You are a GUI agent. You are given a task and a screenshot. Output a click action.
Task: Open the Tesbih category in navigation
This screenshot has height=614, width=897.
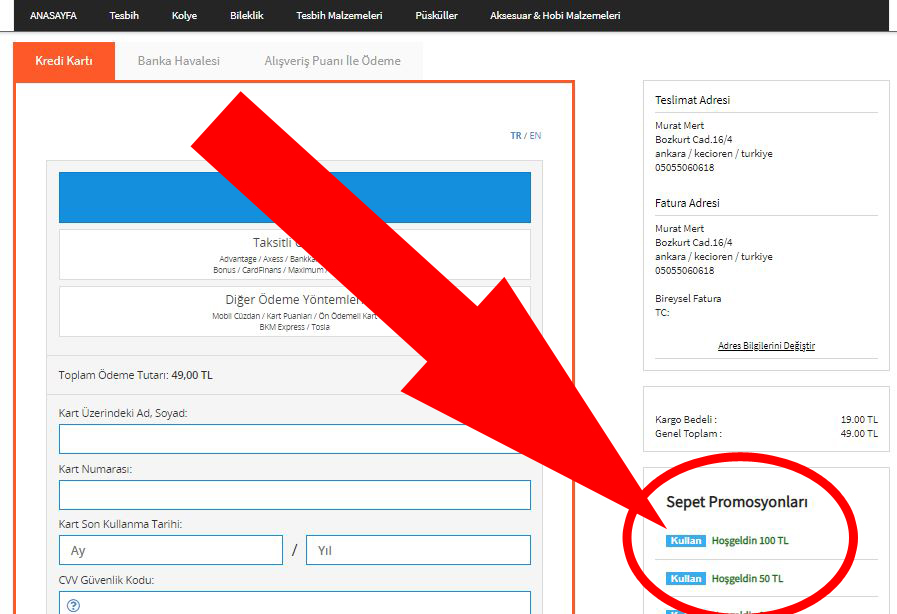point(124,16)
